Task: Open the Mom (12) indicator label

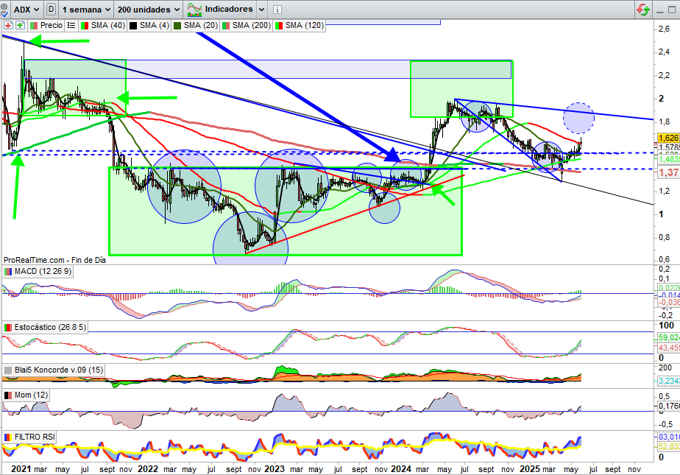Action: [x=31, y=395]
